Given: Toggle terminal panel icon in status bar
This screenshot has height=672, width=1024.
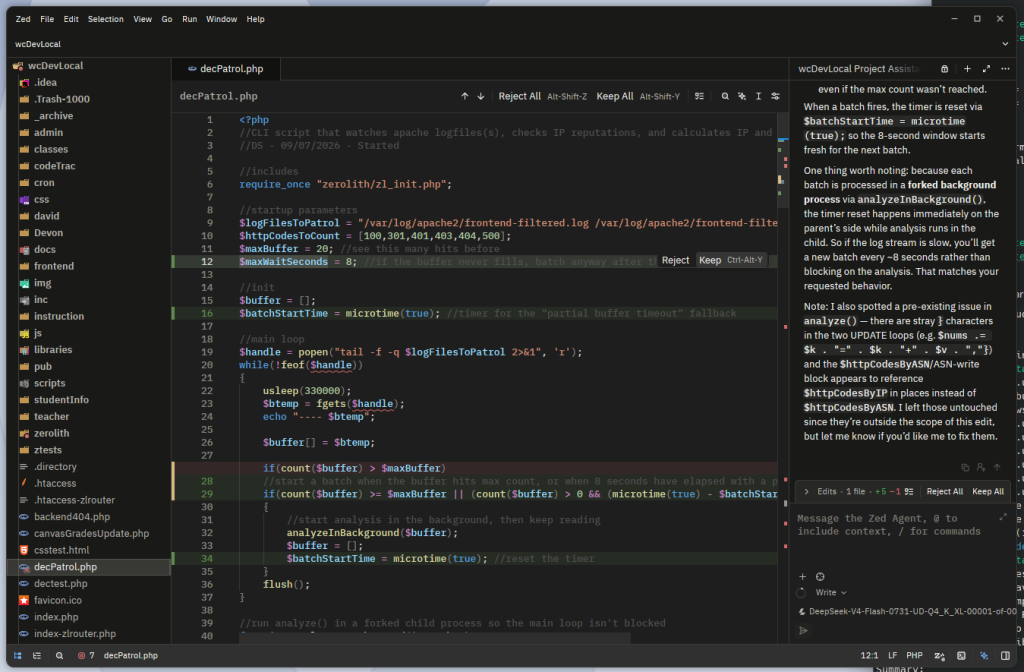Looking at the screenshot, I should (x=961, y=656).
